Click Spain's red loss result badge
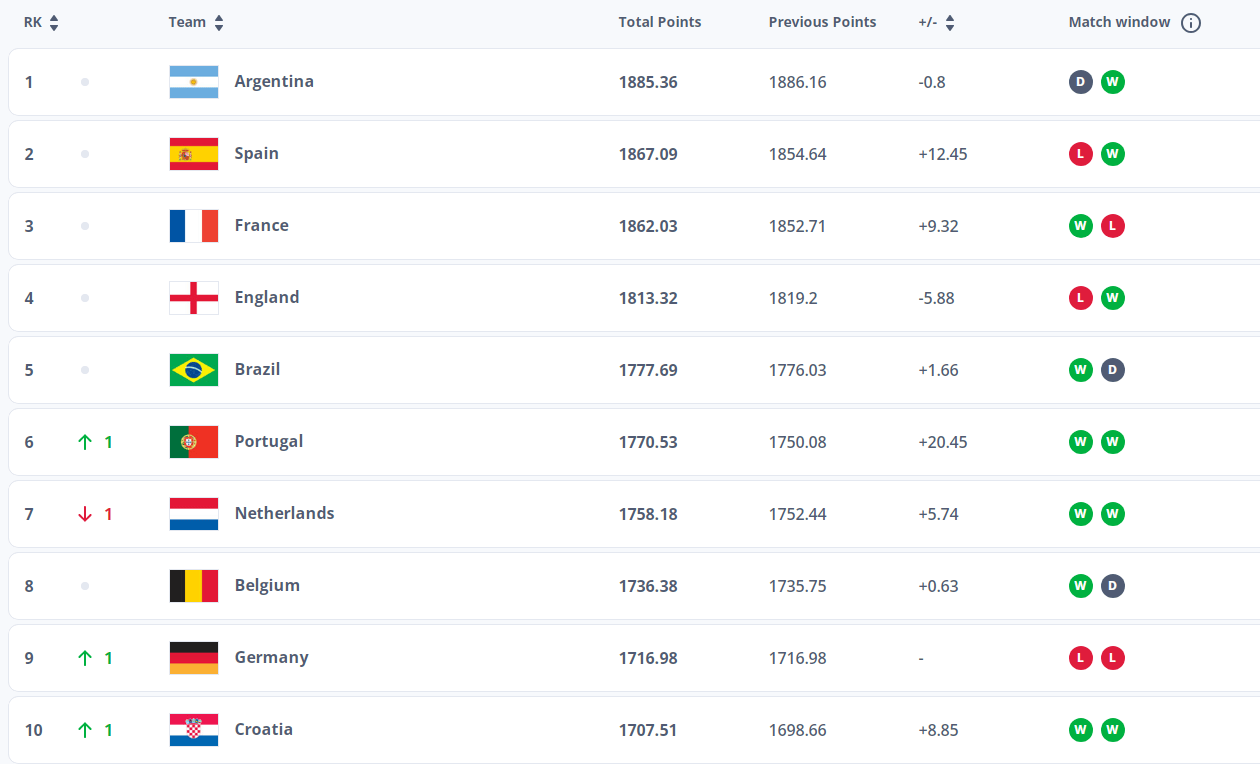This screenshot has height=764, width=1260. click(1081, 154)
